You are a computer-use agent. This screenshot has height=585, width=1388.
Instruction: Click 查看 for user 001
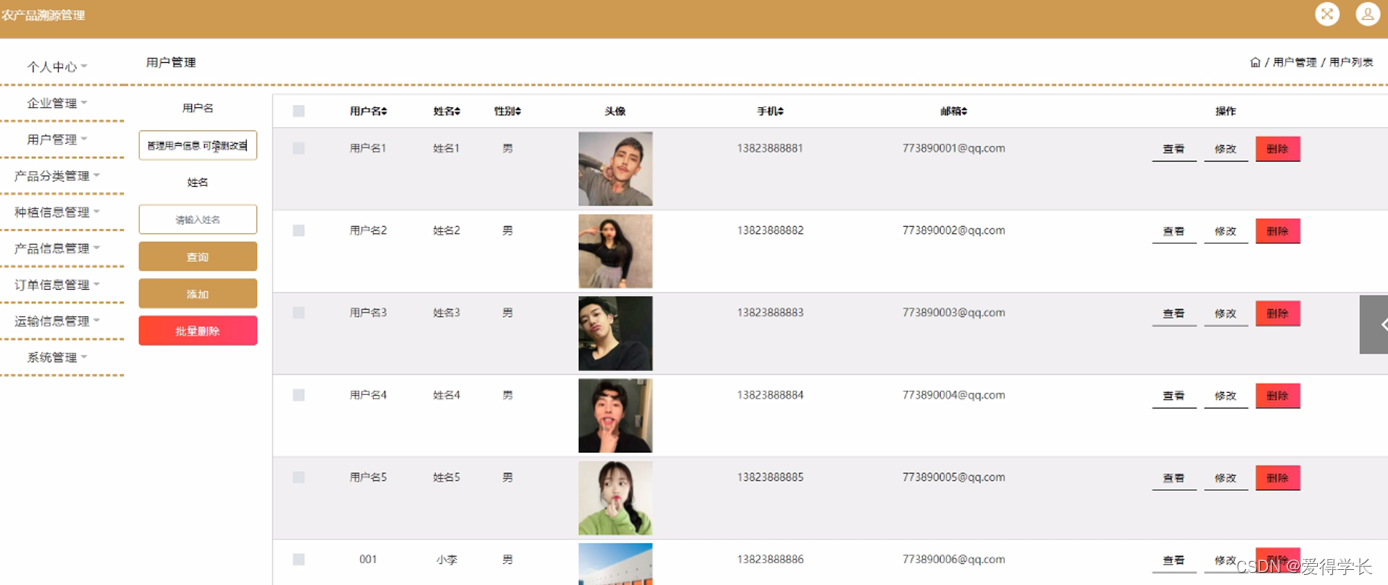[x=1174, y=561]
